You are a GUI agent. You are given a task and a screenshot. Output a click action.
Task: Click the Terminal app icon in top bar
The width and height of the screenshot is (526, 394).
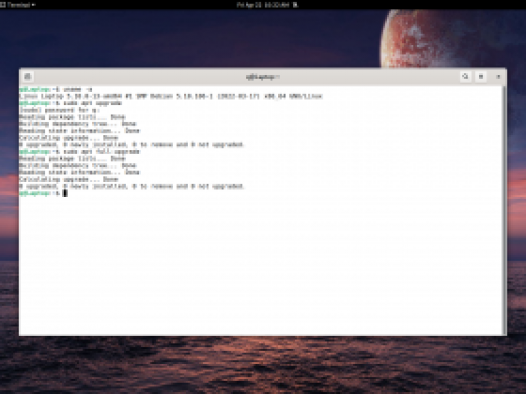pyautogui.click(x=3, y=5)
